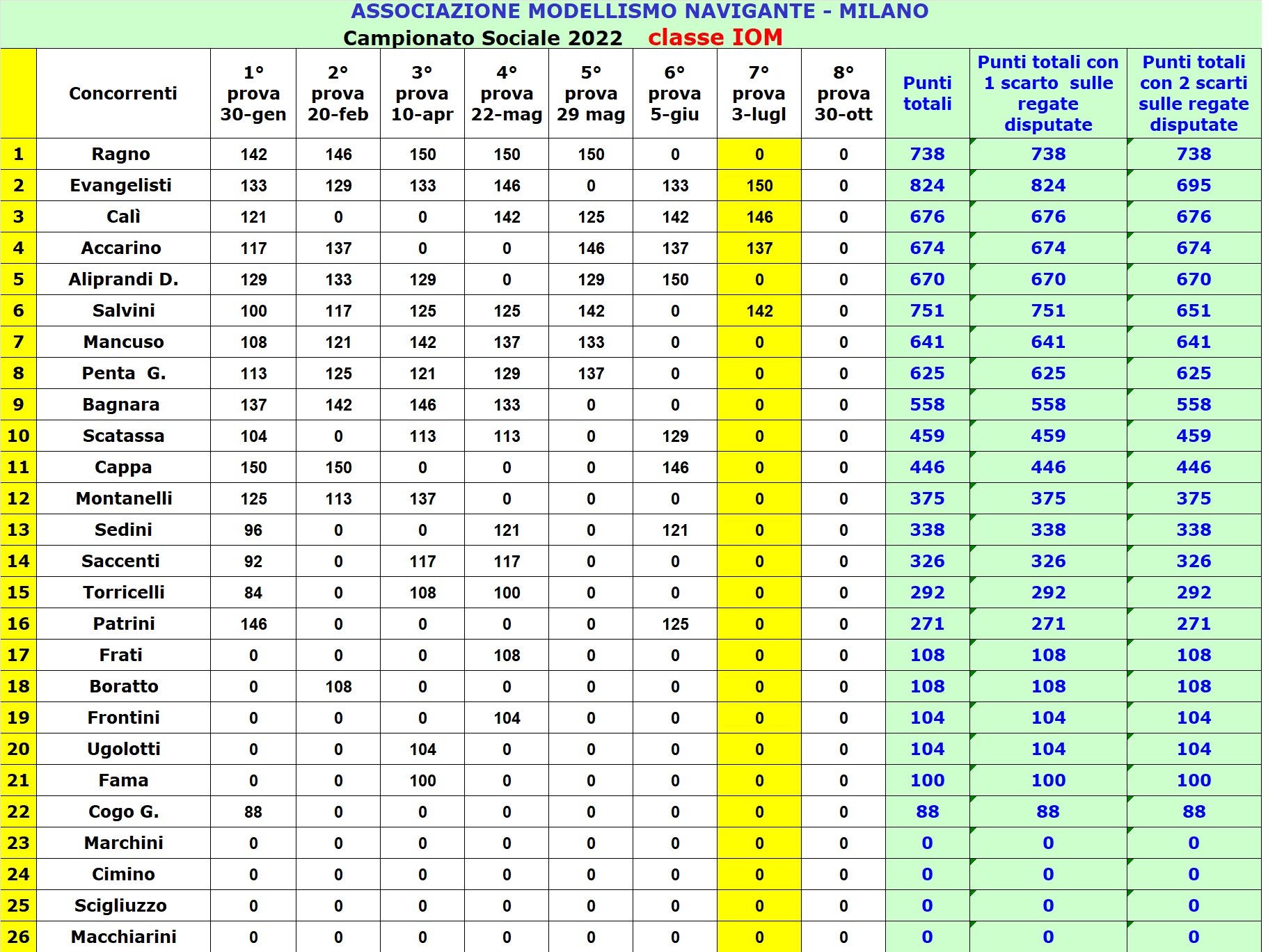Select the competitor name 'Ragno'
Image resolution: width=1268 pixels, height=952 pixels.
(121, 154)
